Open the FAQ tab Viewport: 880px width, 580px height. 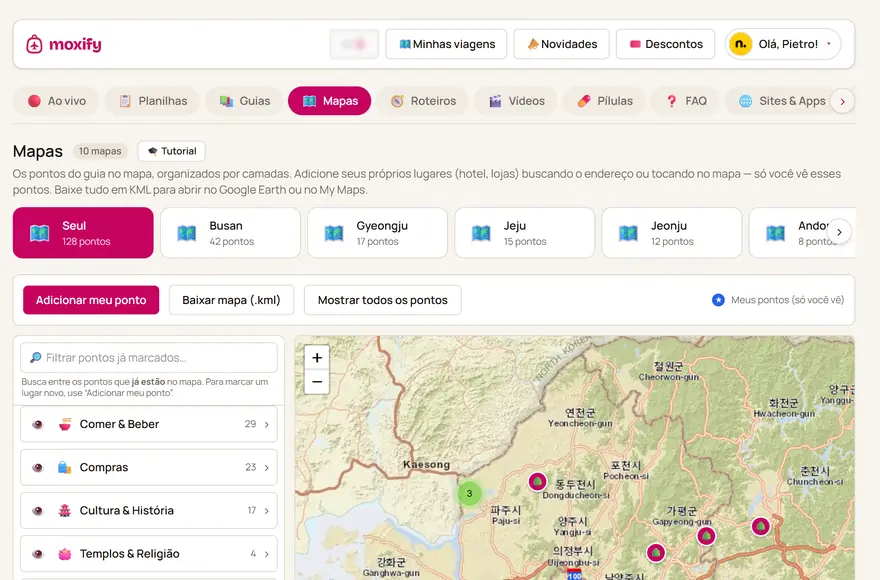pyautogui.click(x=686, y=101)
